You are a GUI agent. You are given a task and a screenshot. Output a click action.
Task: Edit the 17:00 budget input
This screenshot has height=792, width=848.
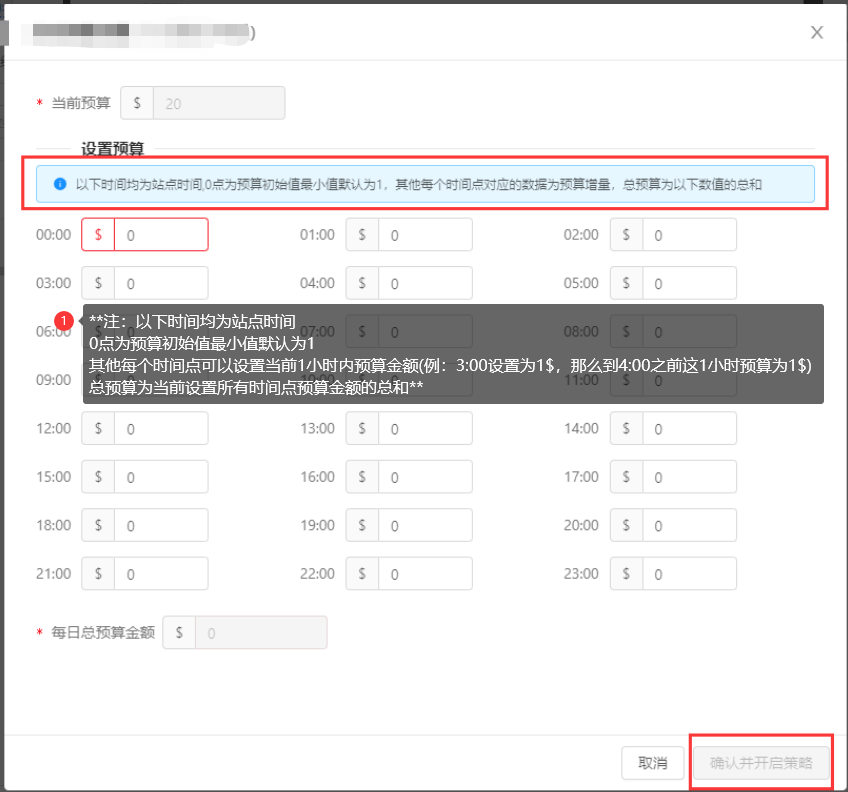(x=689, y=477)
